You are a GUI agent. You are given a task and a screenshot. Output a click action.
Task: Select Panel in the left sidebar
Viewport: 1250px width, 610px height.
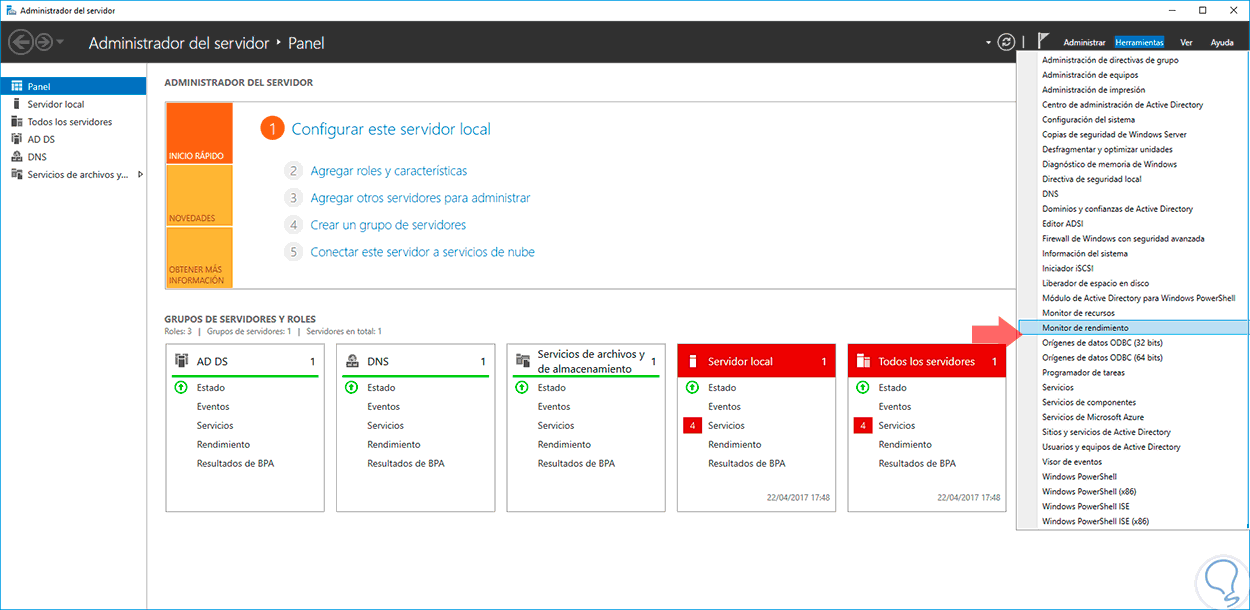coord(73,87)
